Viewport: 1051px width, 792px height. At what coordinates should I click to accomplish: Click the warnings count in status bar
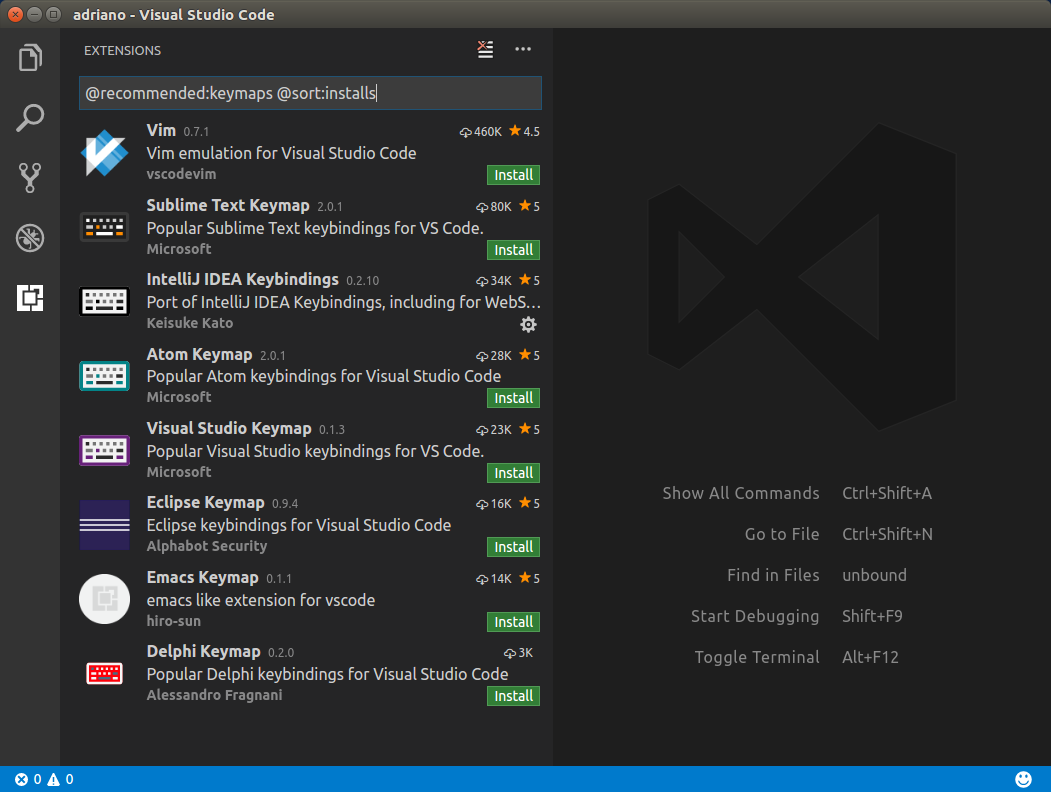[x=60, y=779]
